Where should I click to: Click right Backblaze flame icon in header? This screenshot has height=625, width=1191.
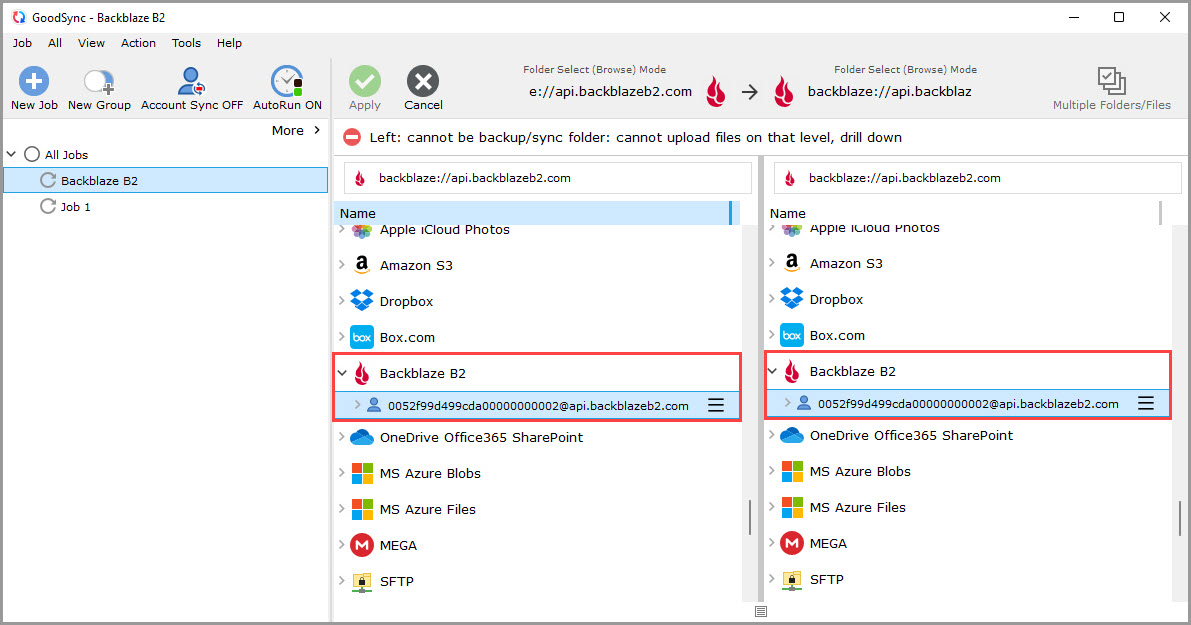pyautogui.click(x=784, y=92)
